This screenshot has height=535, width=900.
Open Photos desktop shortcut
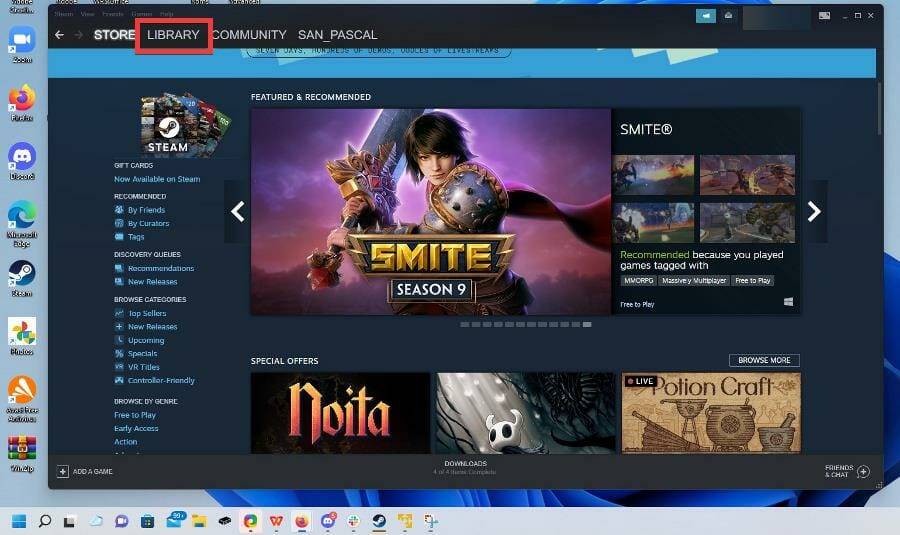tap(22, 336)
